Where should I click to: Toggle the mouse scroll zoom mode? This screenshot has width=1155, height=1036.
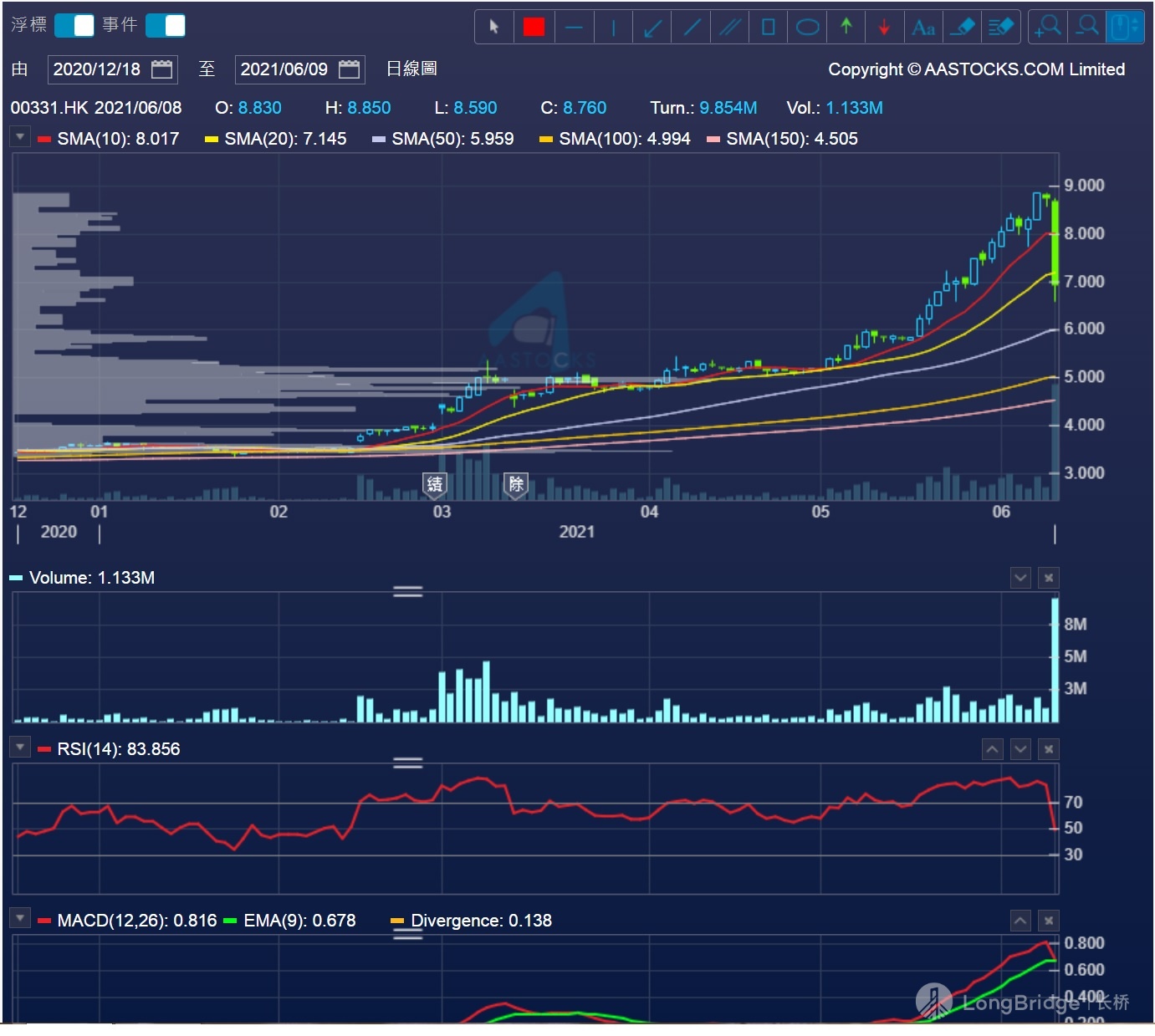[x=1125, y=27]
